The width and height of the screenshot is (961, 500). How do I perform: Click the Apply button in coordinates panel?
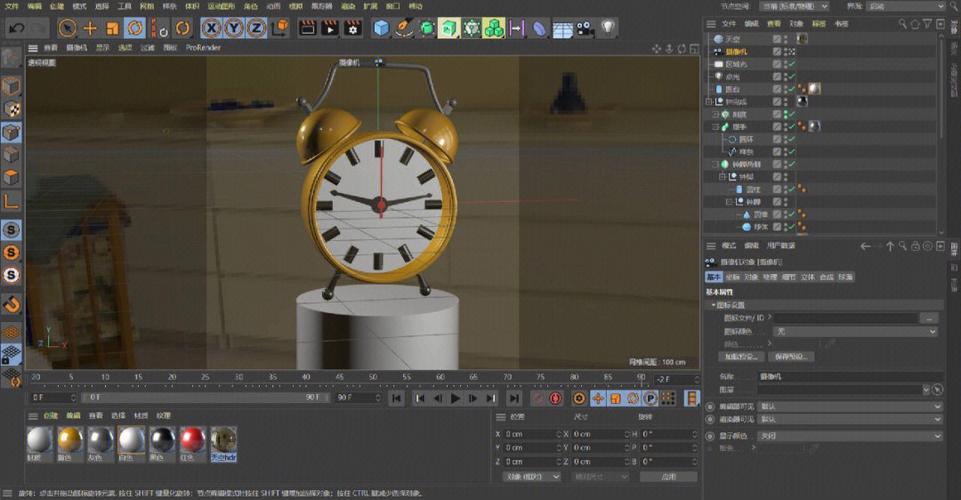[x=669, y=477]
